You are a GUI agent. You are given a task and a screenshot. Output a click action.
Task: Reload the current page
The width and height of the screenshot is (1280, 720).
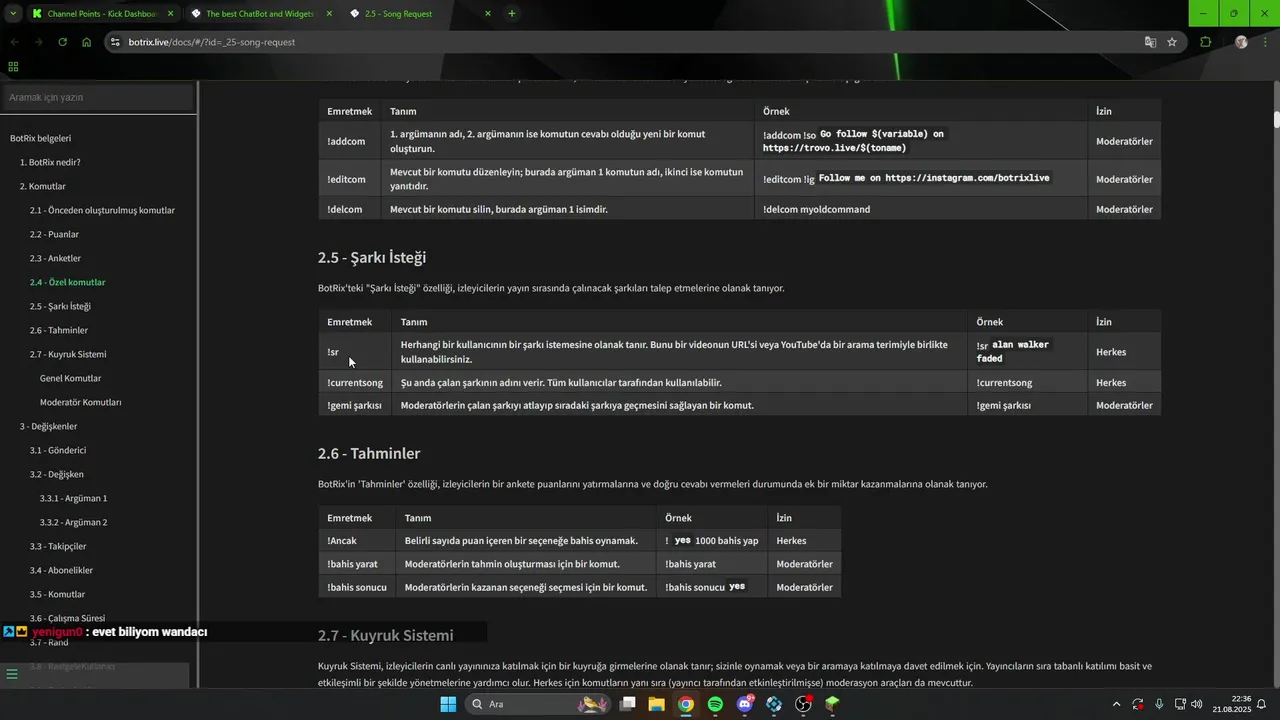62,42
